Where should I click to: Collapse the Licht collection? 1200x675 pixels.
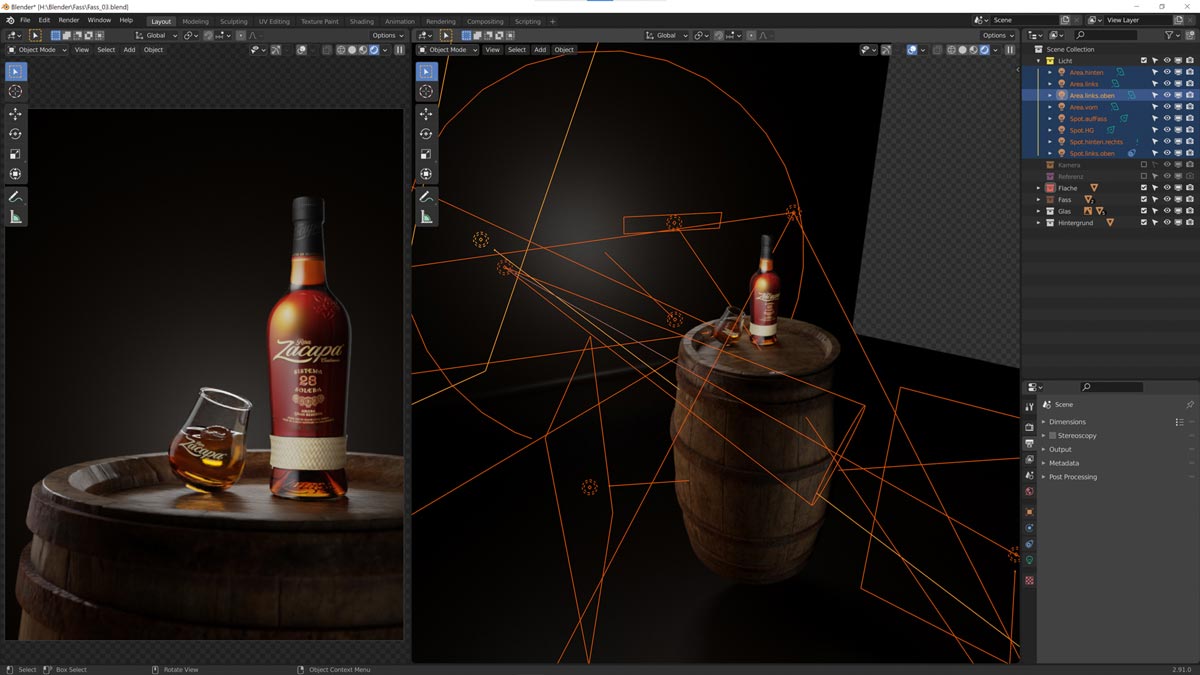pyautogui.click(x=1039, y=61)
